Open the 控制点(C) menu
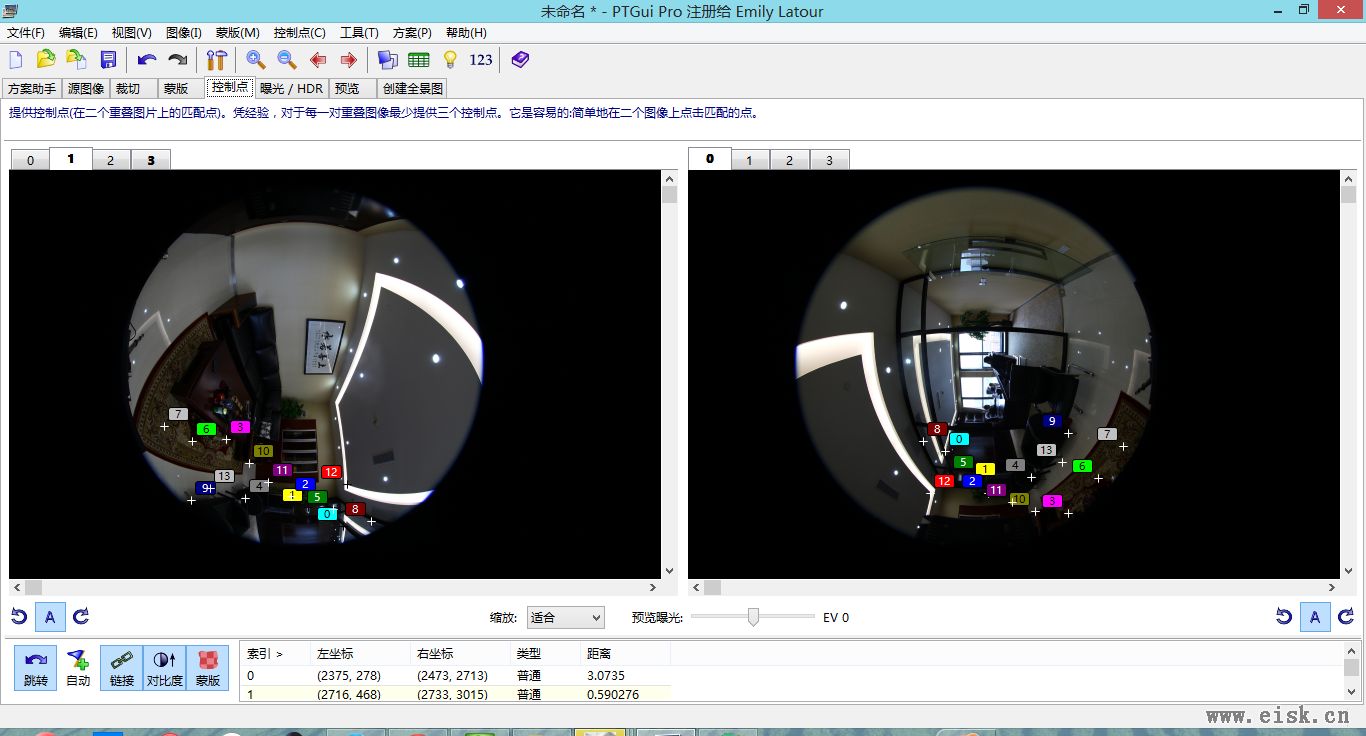 coord(299,33)
